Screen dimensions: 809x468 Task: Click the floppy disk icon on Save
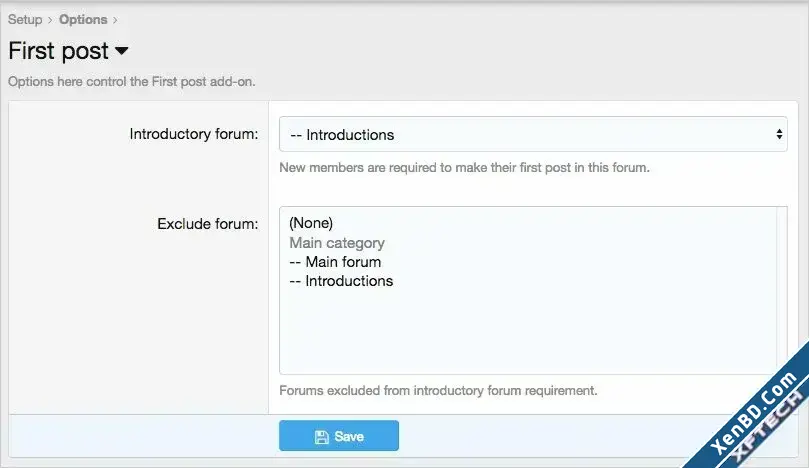(321, 437)
